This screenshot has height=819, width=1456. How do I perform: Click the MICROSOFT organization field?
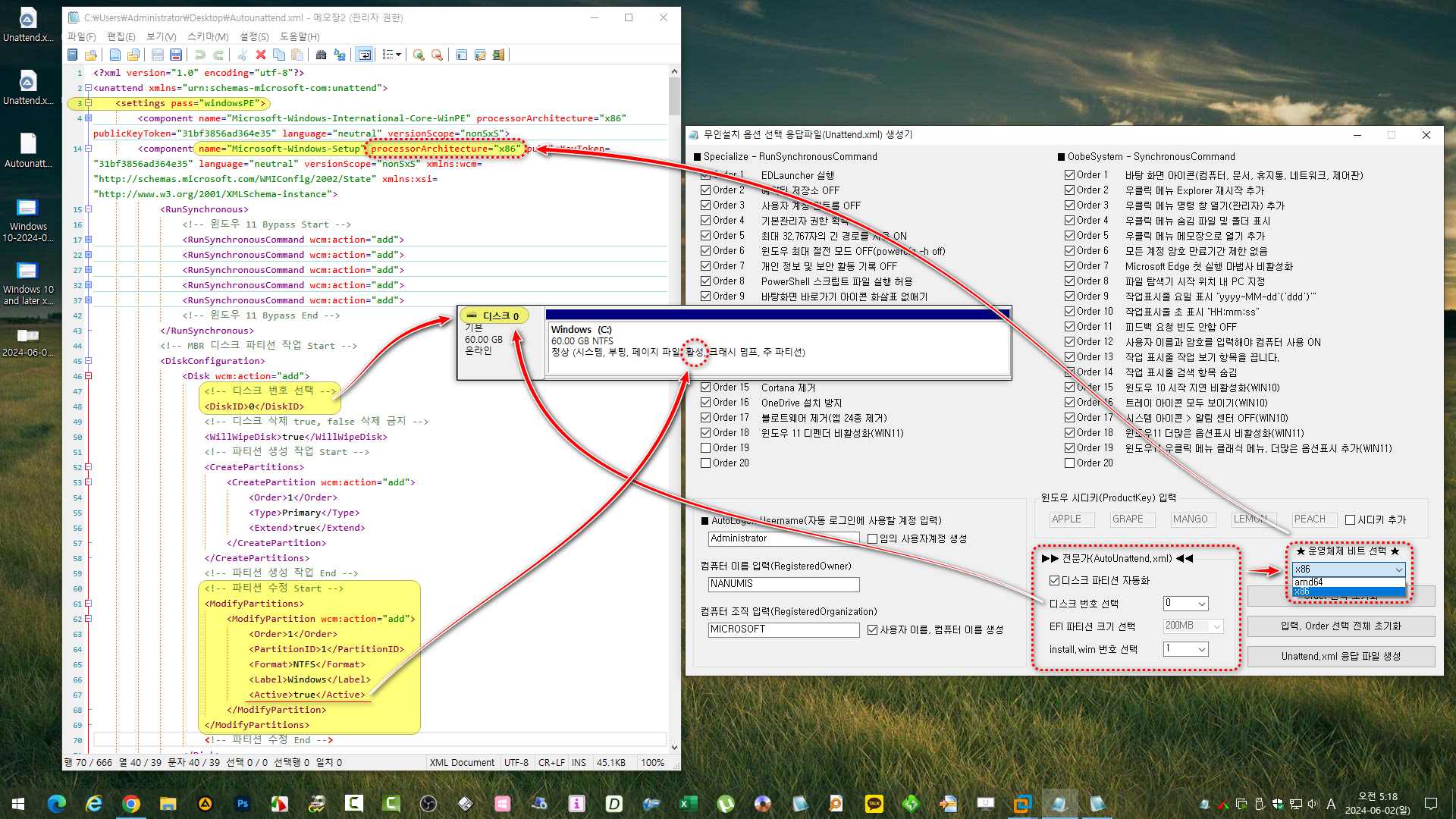point(783,629)
